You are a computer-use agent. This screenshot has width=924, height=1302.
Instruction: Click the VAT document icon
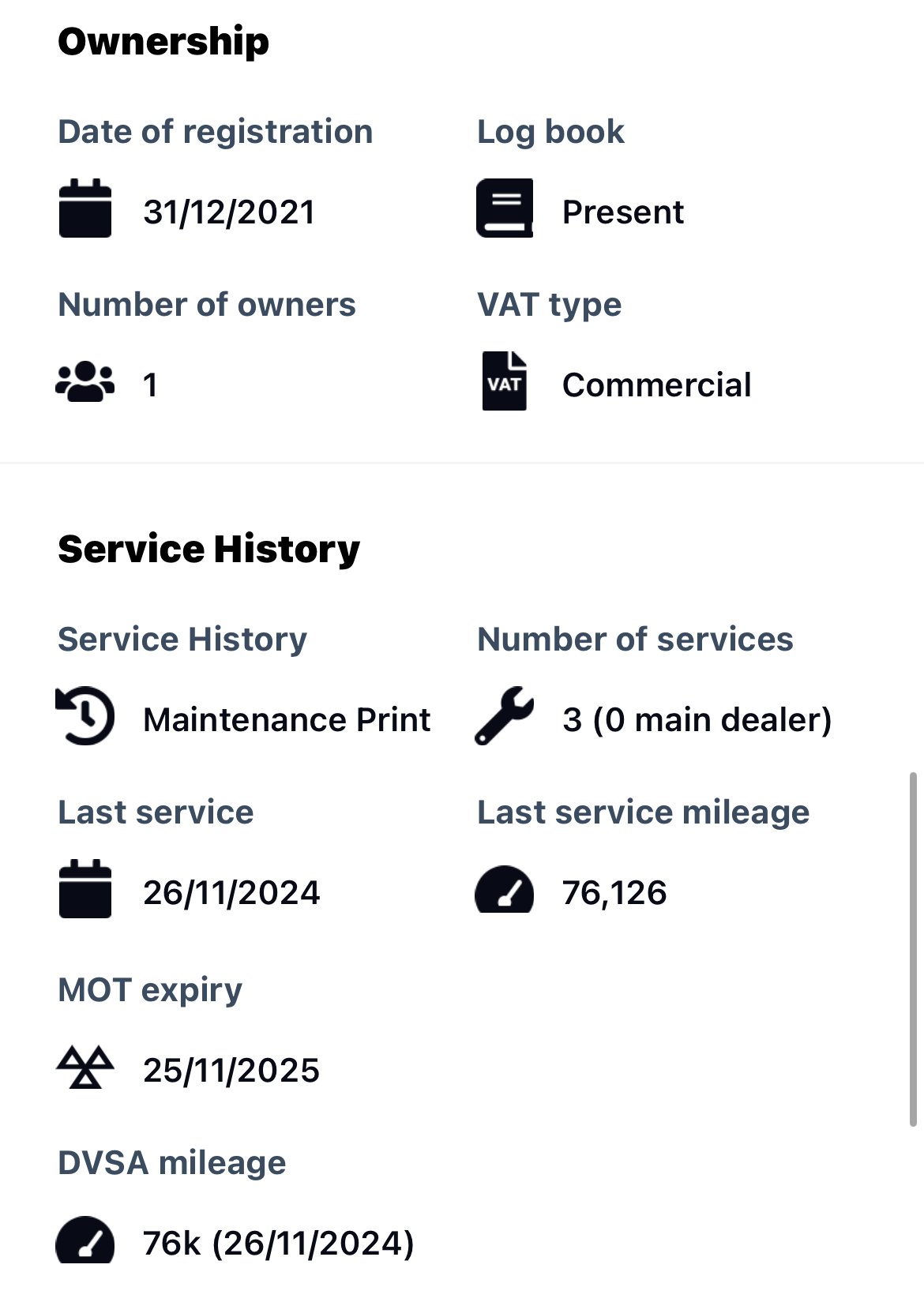pyautogui.click(x=505, y=381)
